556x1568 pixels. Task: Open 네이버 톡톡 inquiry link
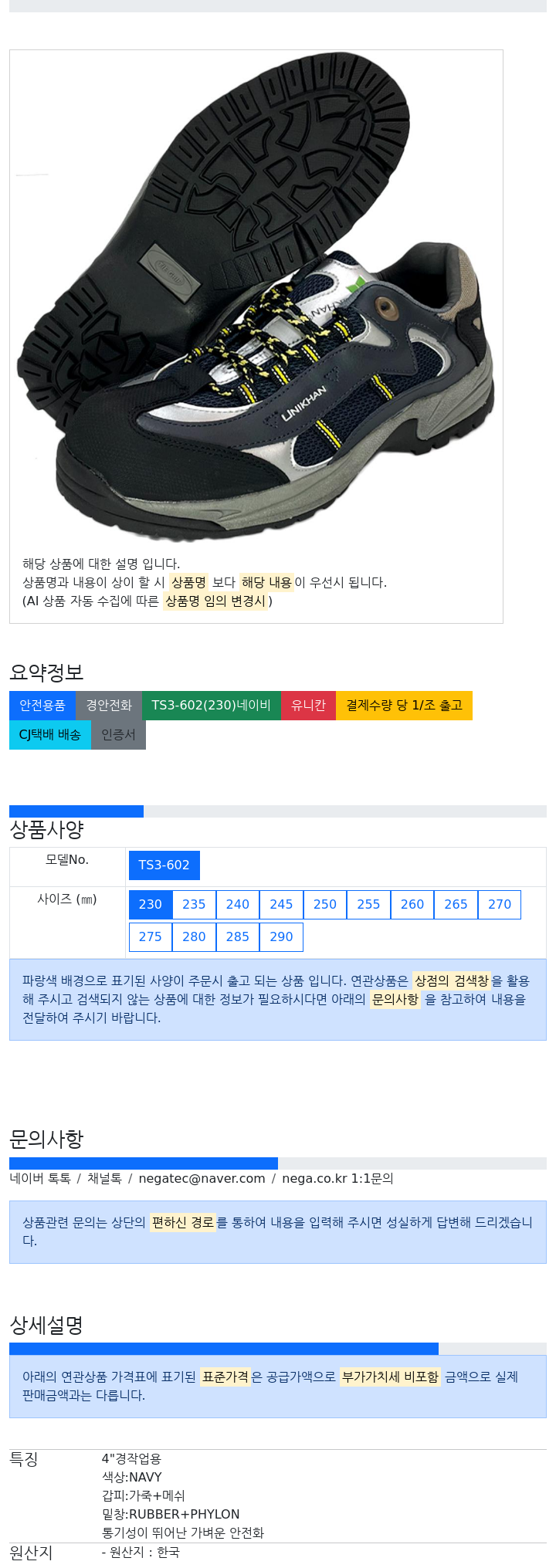tap(40, 1179)
